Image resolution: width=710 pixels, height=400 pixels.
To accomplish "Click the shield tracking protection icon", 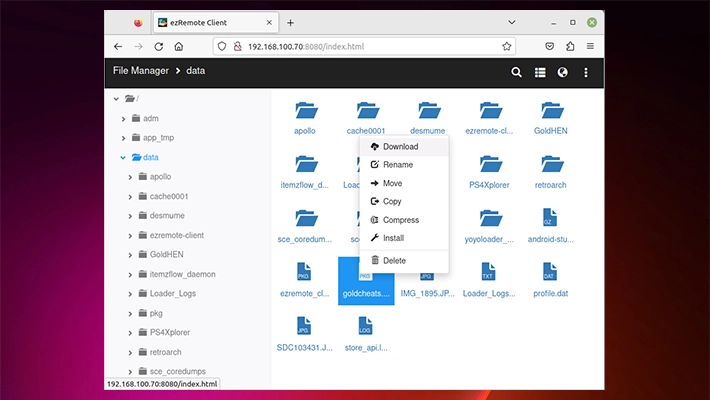I will (222, 46).
